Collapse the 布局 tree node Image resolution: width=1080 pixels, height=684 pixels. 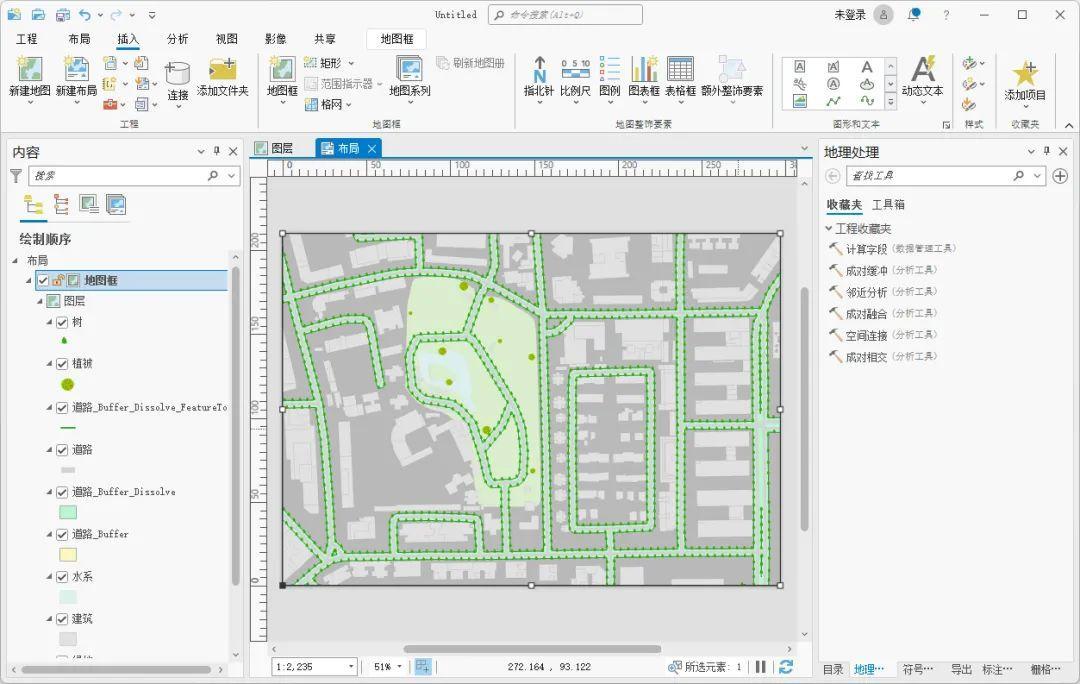(x=15, y=260)
